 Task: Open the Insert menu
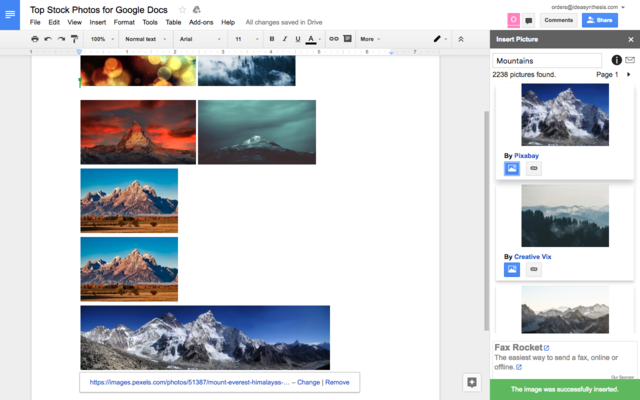(x=98, y=22)
